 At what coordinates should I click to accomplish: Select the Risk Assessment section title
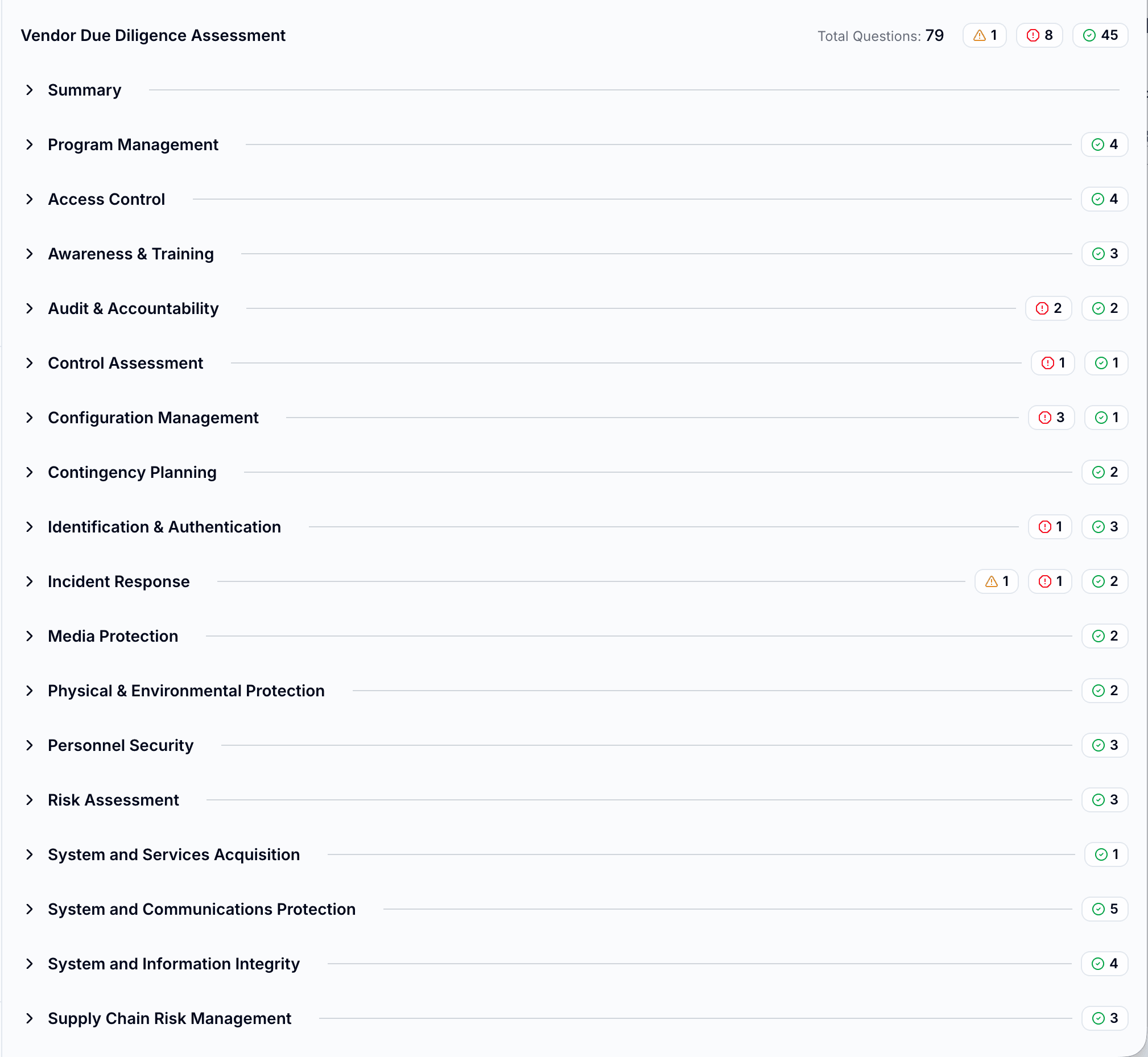[x=113, y=800]
